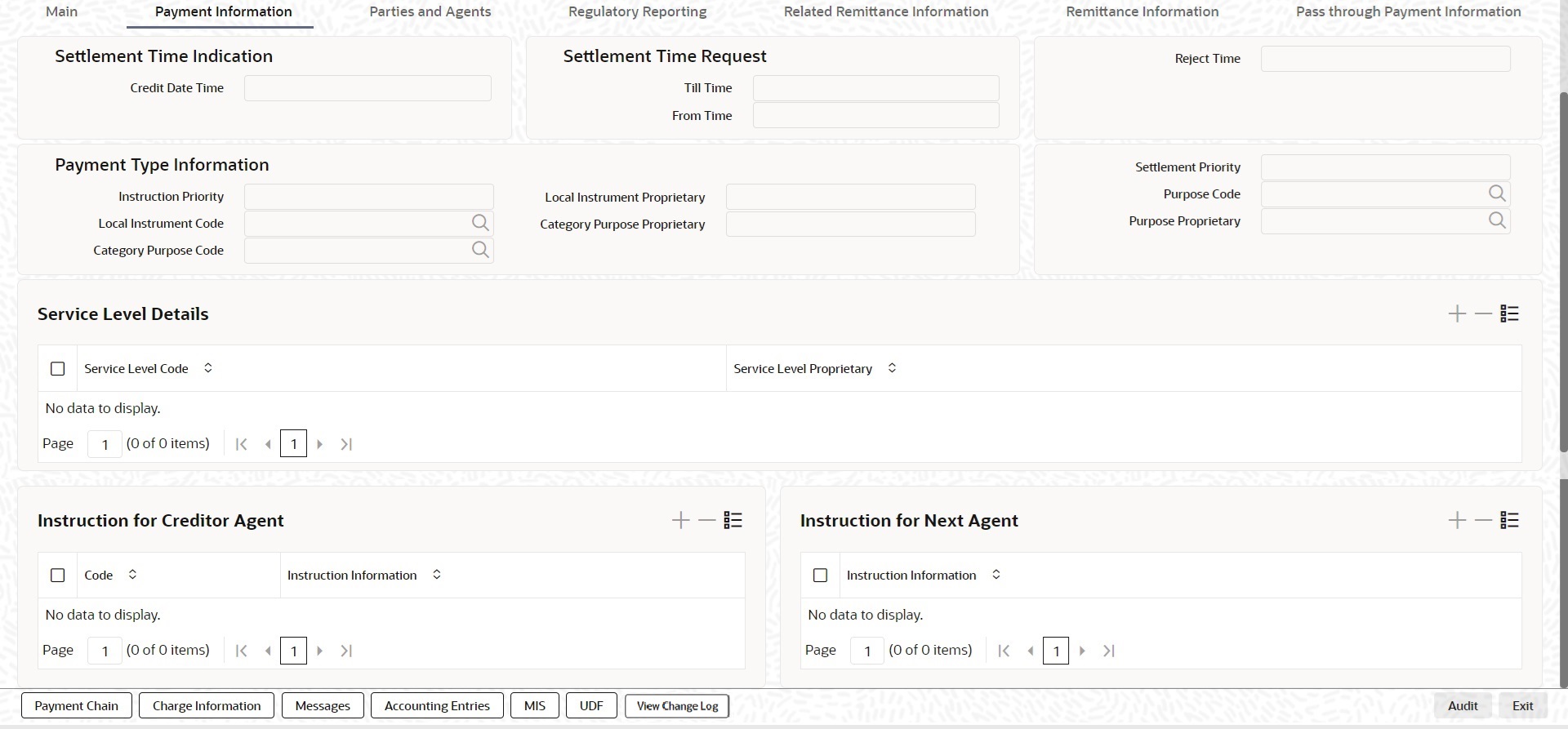
Task: Click the Audit button
Action: (1463, 706)
